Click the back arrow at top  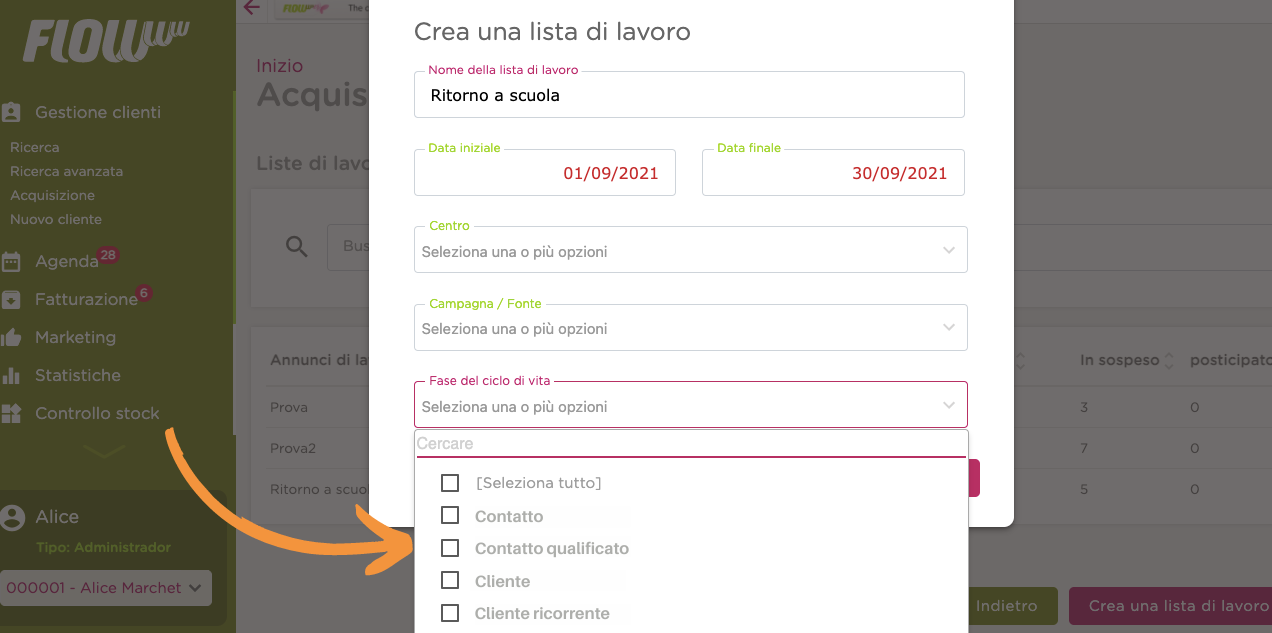pyautogui.click(x=252, y=8)
